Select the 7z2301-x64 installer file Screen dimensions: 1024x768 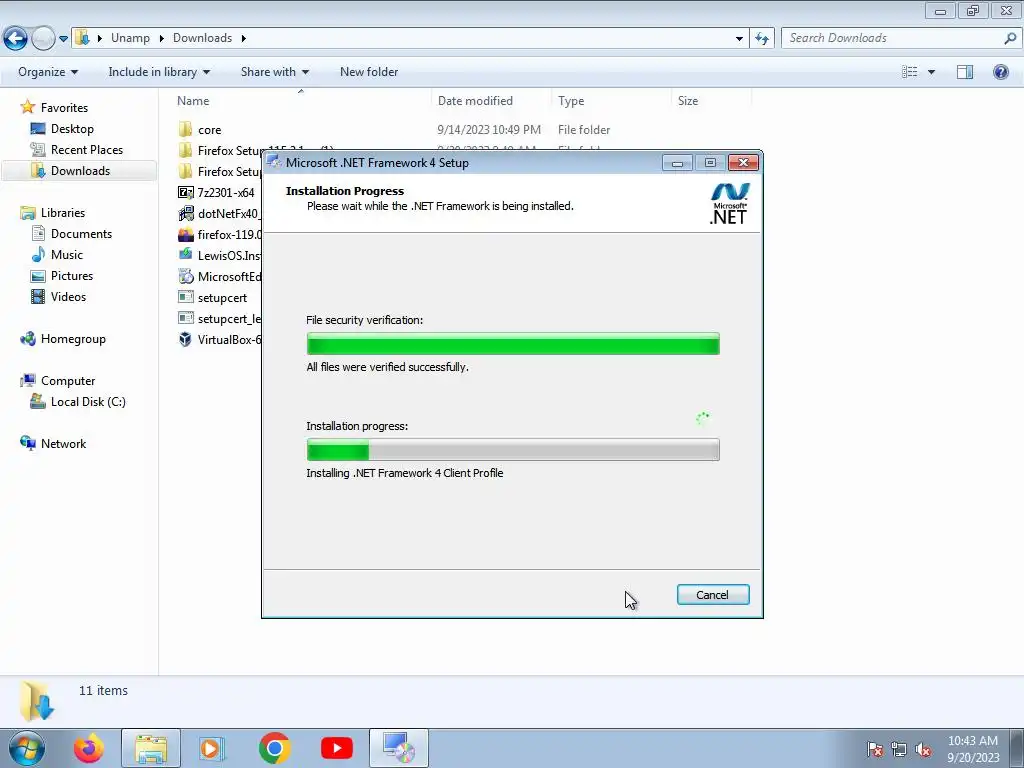[x=225, y=193]
